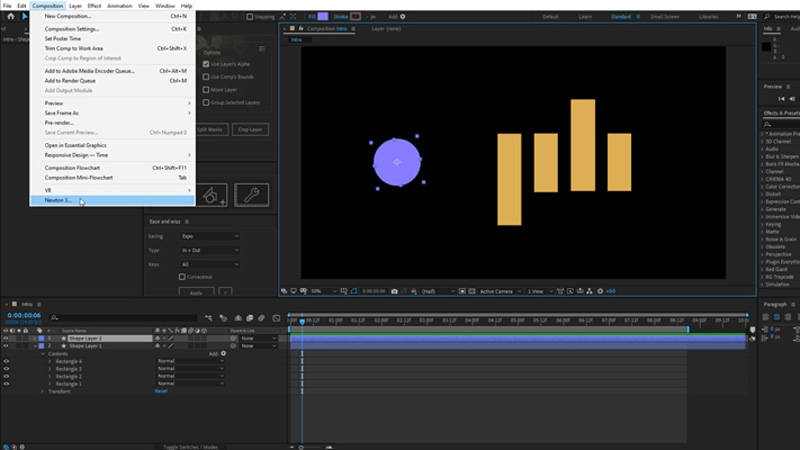Open the Easing dropdown set to Expo
Image resolution: width=800 pixels, height=450 pixels.
click(x=208, y=236)
